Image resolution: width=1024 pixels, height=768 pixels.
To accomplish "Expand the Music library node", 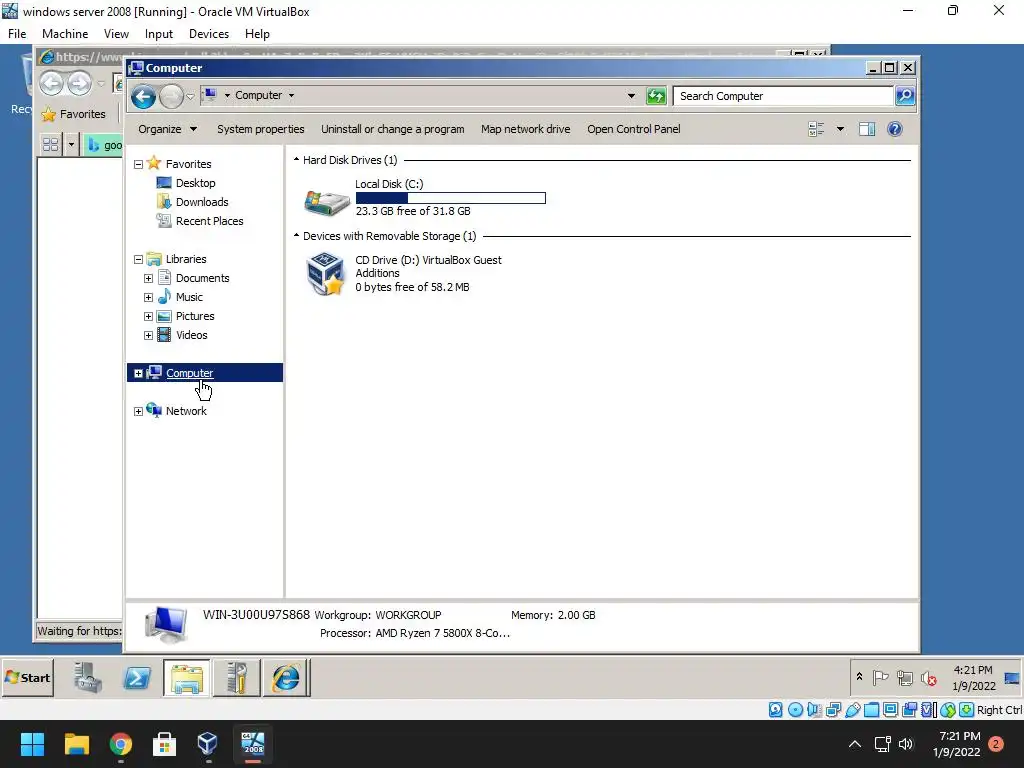I will point(148,298).
